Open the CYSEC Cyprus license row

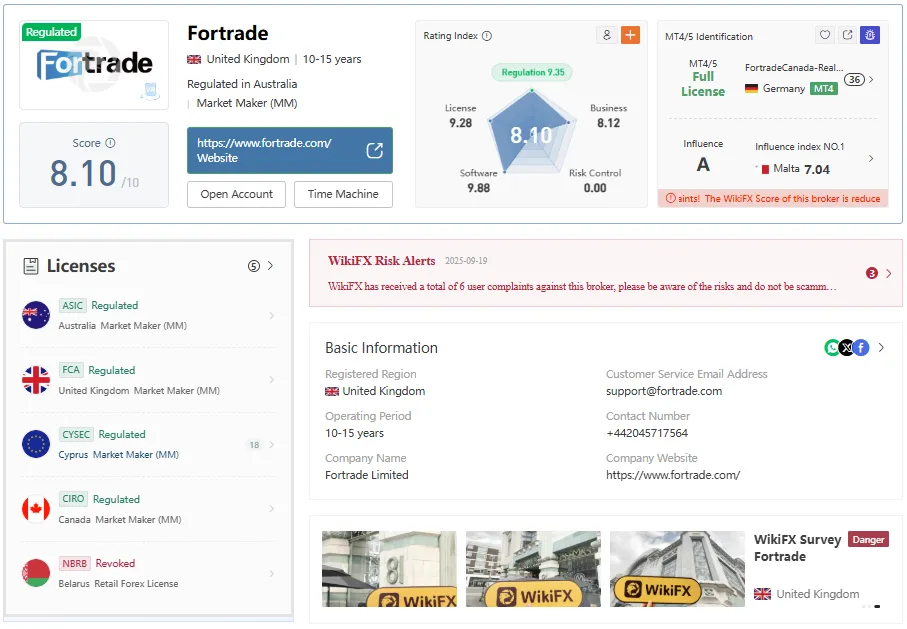149,444
